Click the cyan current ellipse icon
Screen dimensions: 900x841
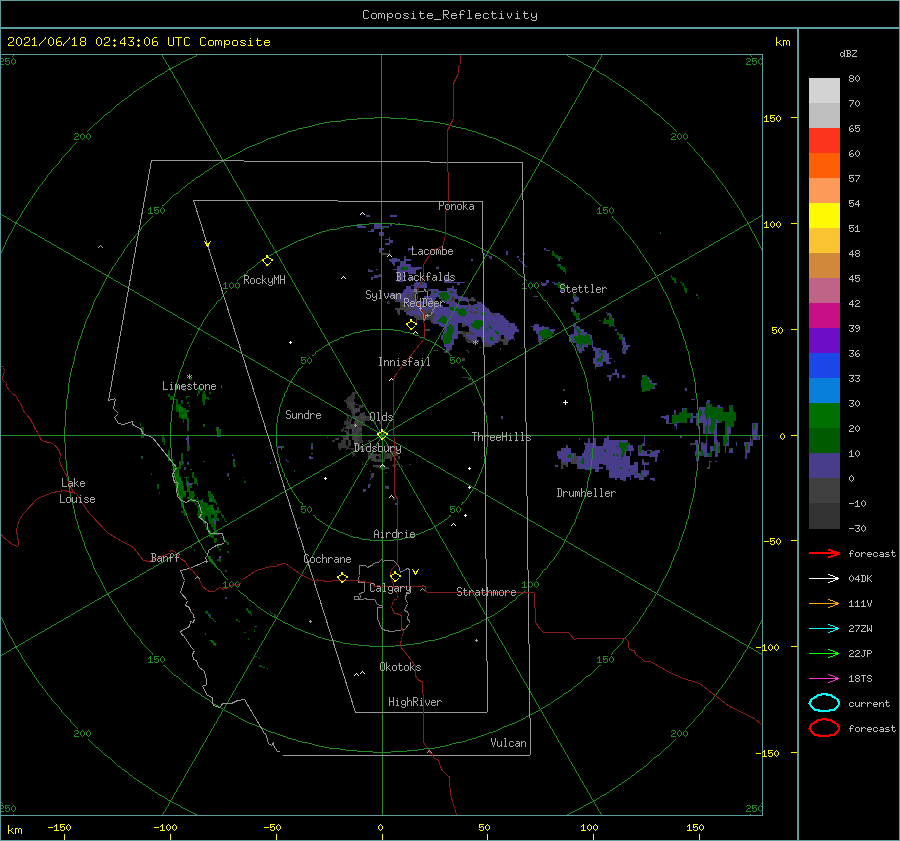824,703
